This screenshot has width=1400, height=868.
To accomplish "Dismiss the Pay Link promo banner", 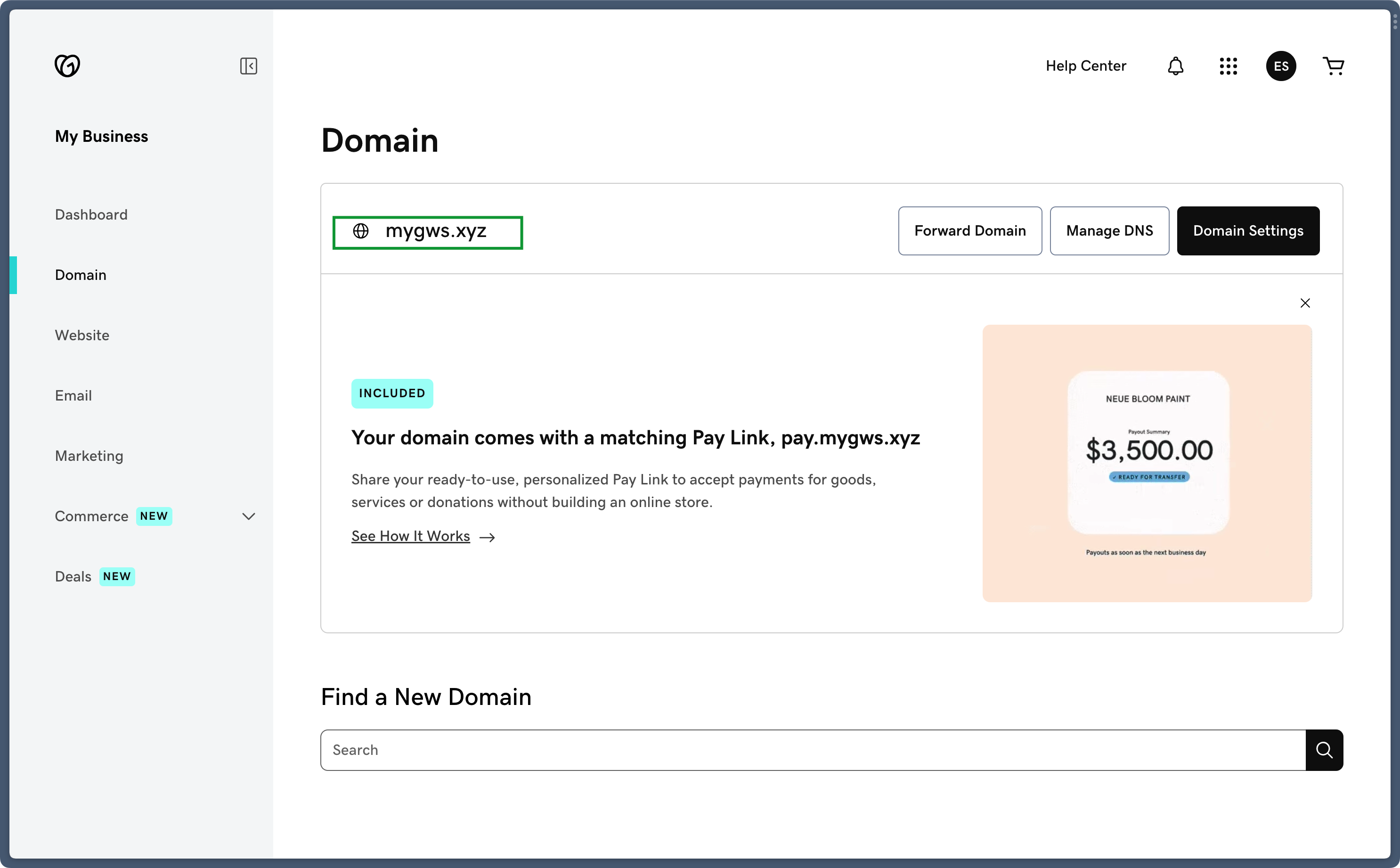I will coord(1305,303).
